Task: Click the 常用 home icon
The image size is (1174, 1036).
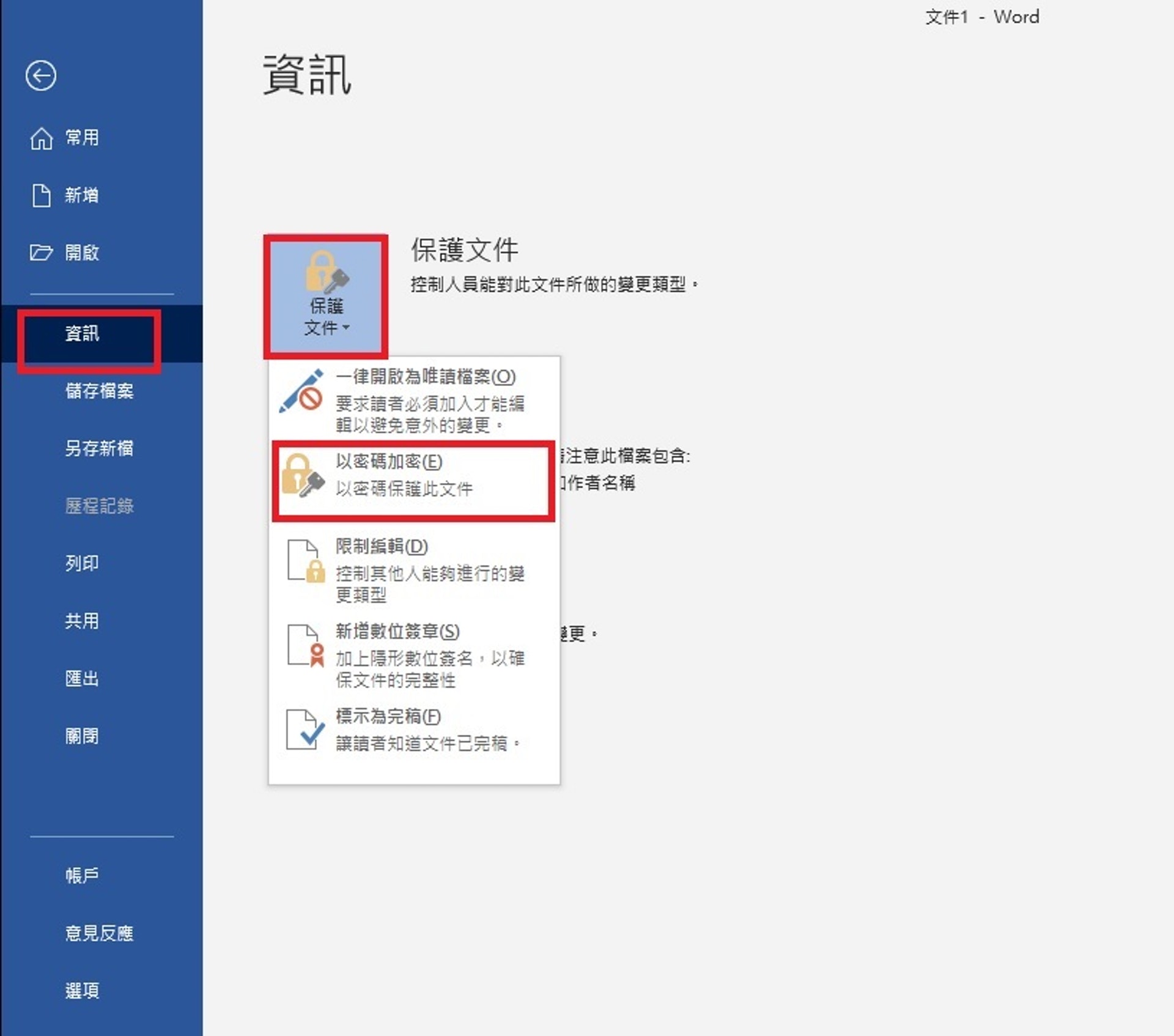Action: (x=40, y=138)
